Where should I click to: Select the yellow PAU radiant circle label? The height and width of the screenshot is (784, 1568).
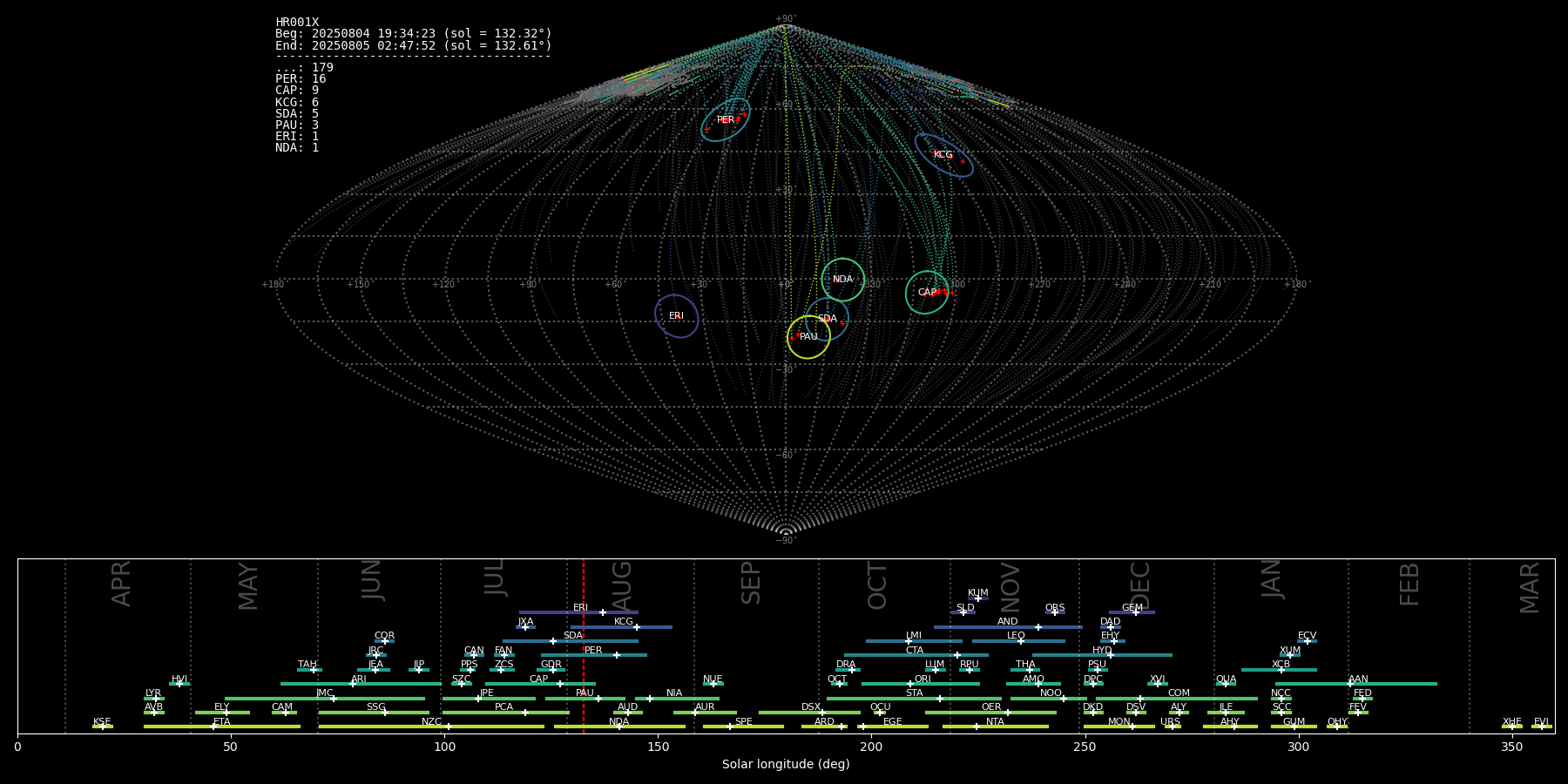(x=808, y=337)
